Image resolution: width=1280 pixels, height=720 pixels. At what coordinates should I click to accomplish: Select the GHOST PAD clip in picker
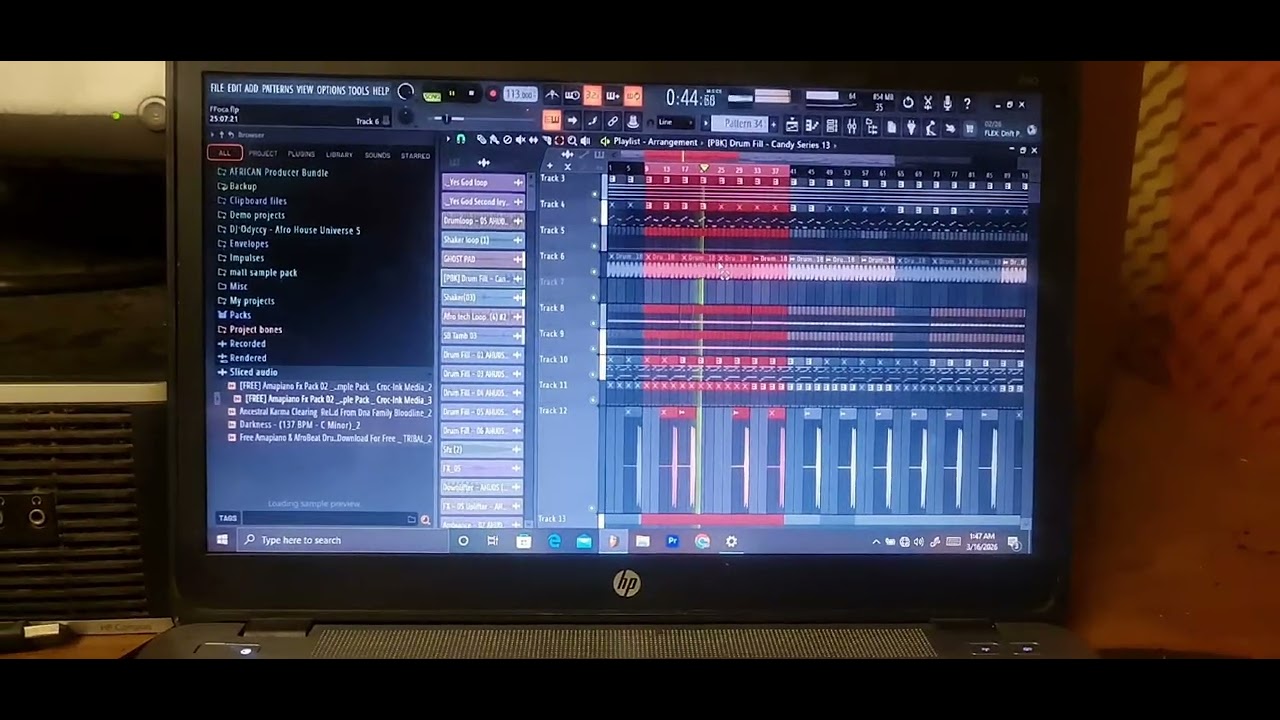483,259
